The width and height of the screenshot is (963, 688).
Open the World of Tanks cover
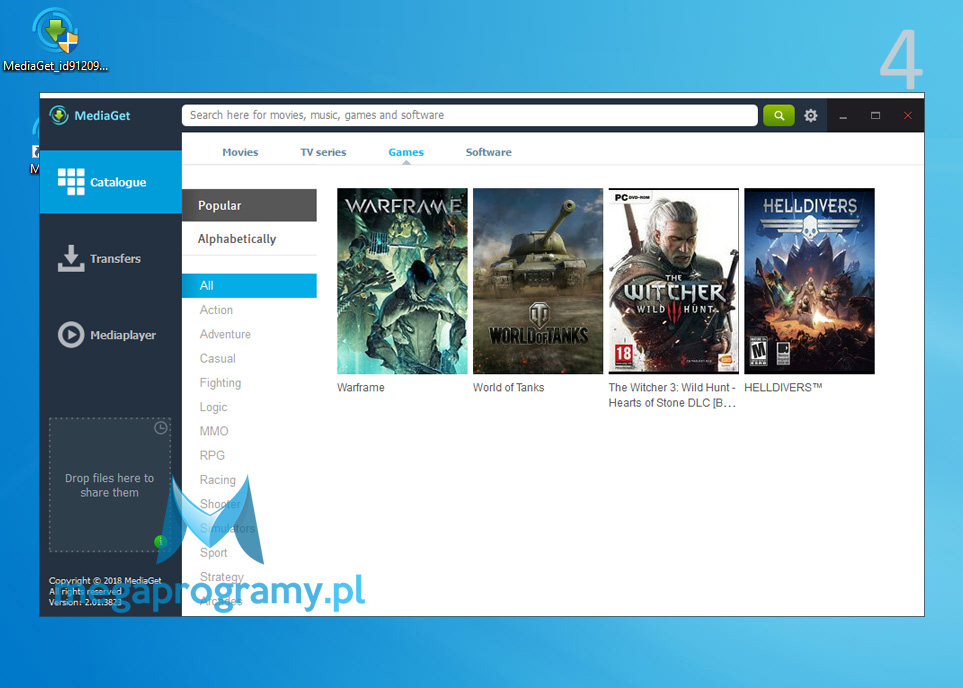coord(538,281)
